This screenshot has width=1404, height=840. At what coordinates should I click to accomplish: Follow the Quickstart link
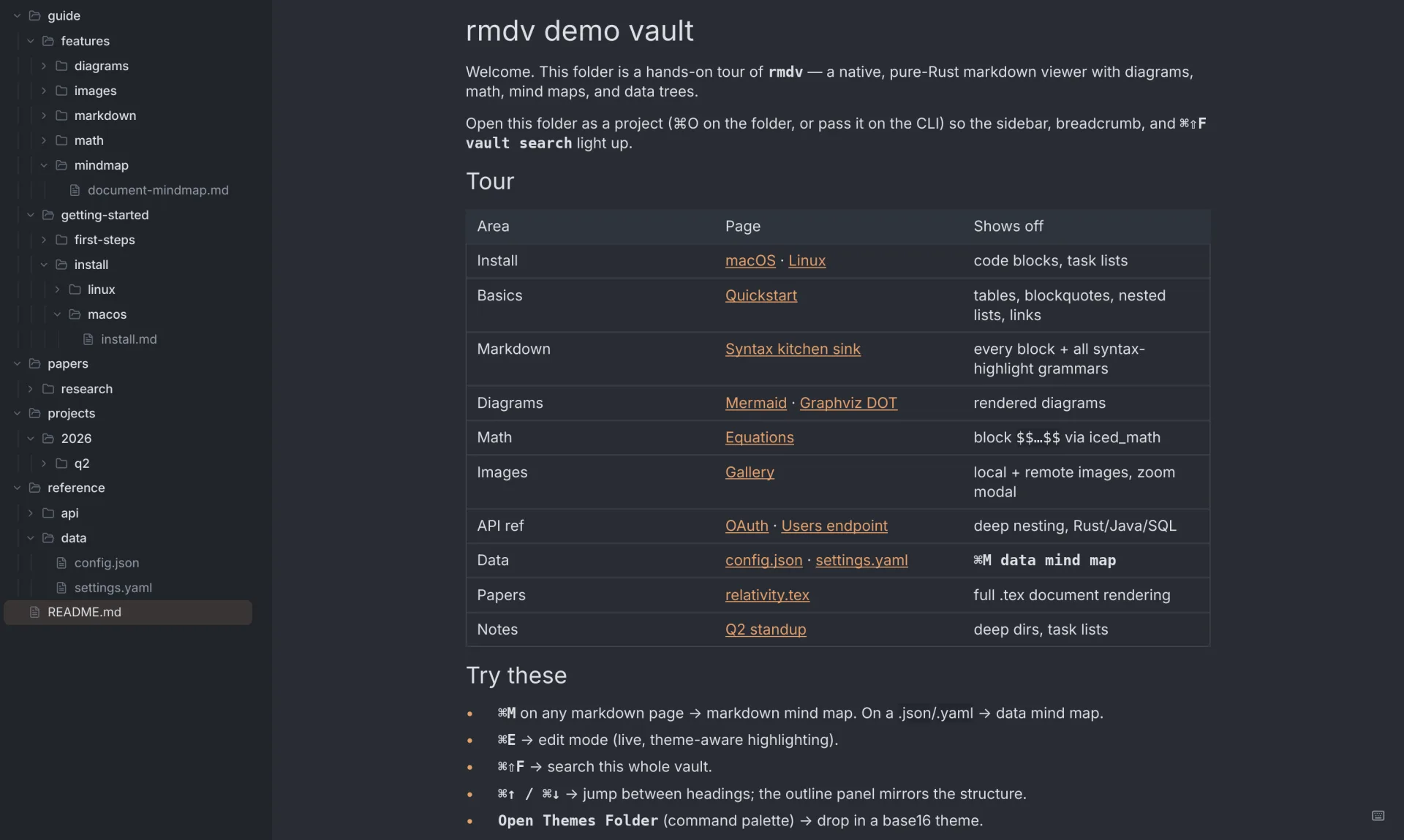coord(760,296)
